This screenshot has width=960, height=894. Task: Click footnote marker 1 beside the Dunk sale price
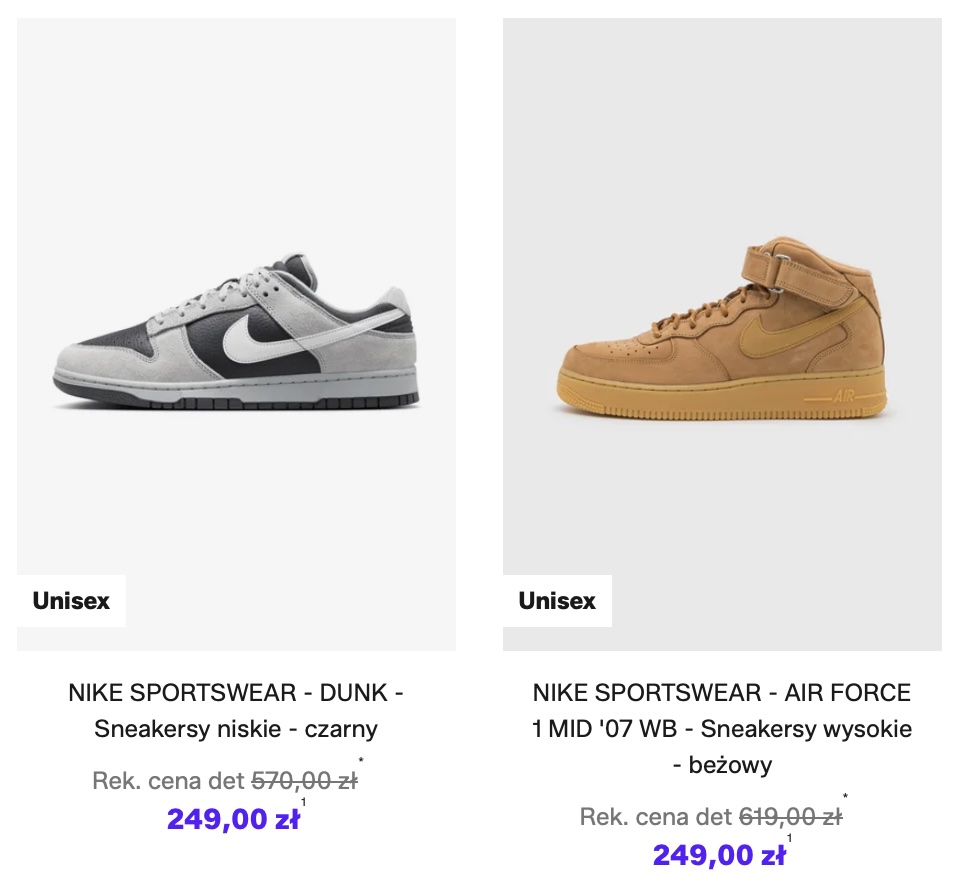(x=304, y=802)
